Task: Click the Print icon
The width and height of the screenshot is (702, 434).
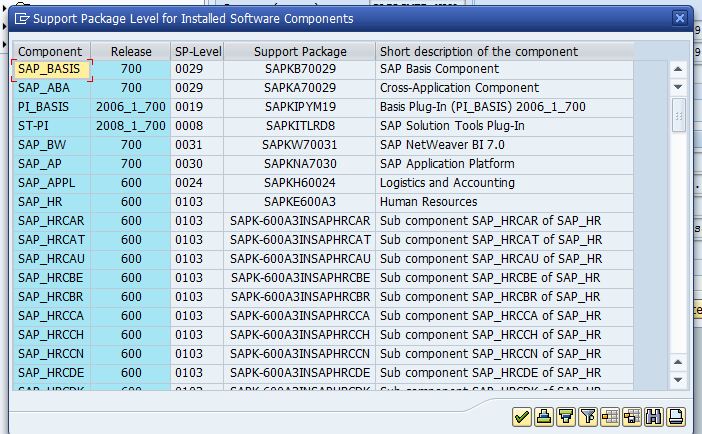Action: coord(675,417)
